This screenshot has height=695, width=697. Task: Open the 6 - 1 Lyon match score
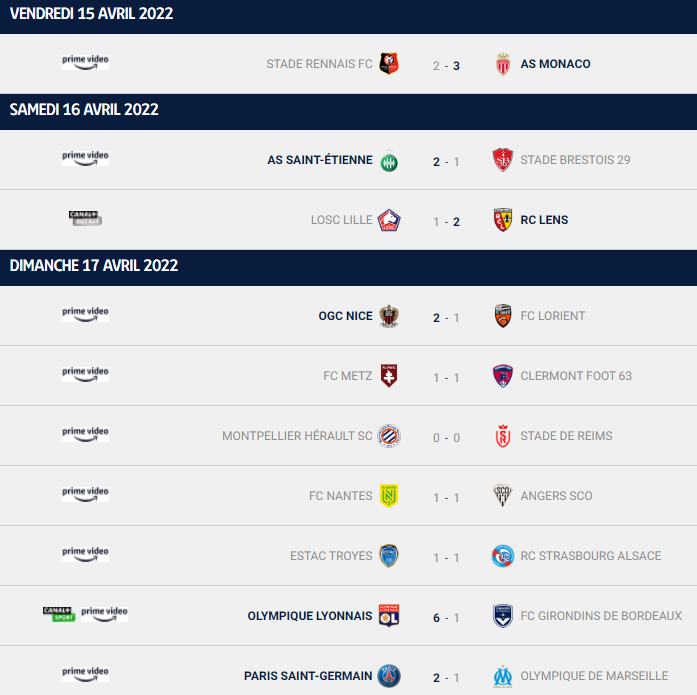click(446, 618)
